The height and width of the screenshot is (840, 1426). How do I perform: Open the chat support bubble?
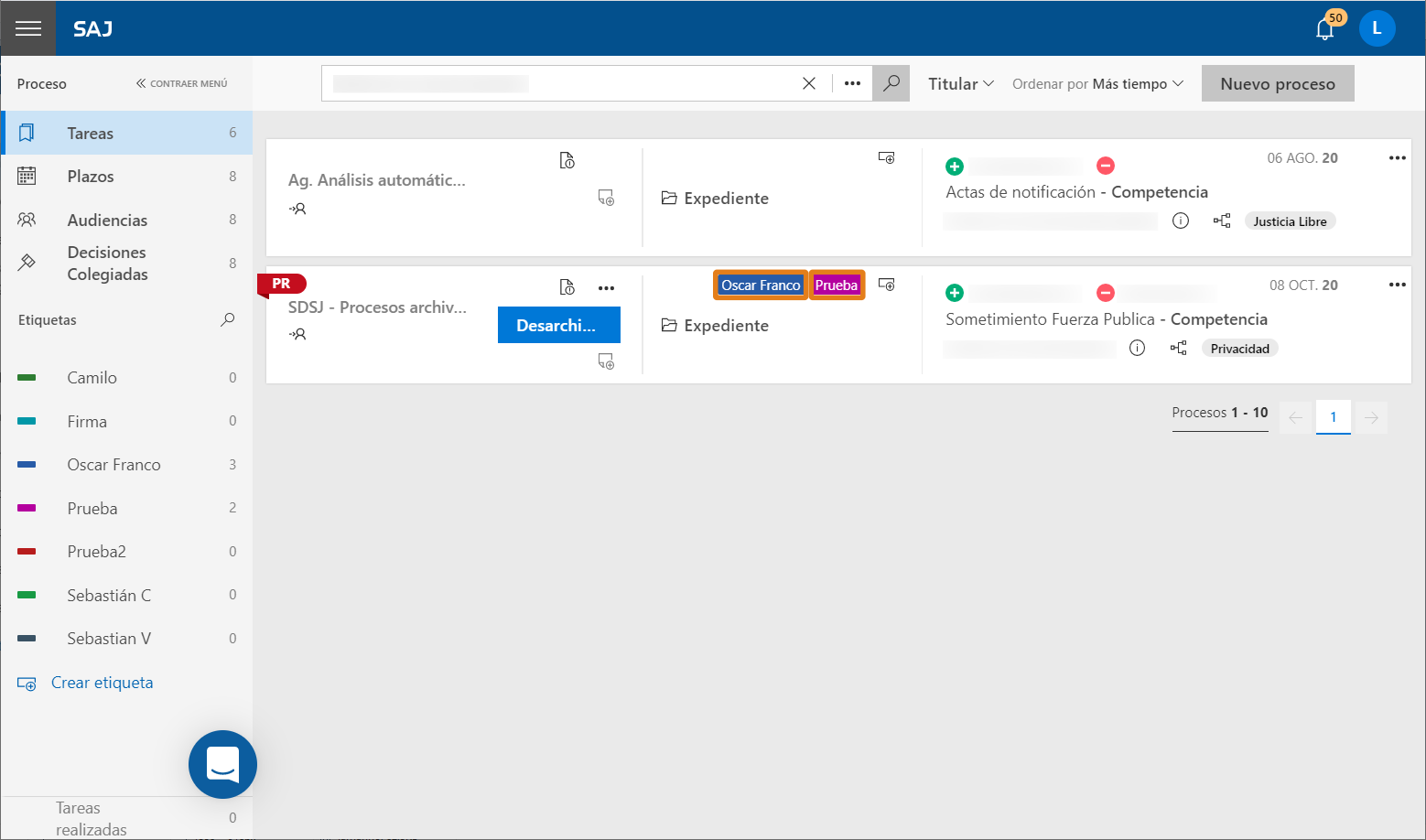222,764
